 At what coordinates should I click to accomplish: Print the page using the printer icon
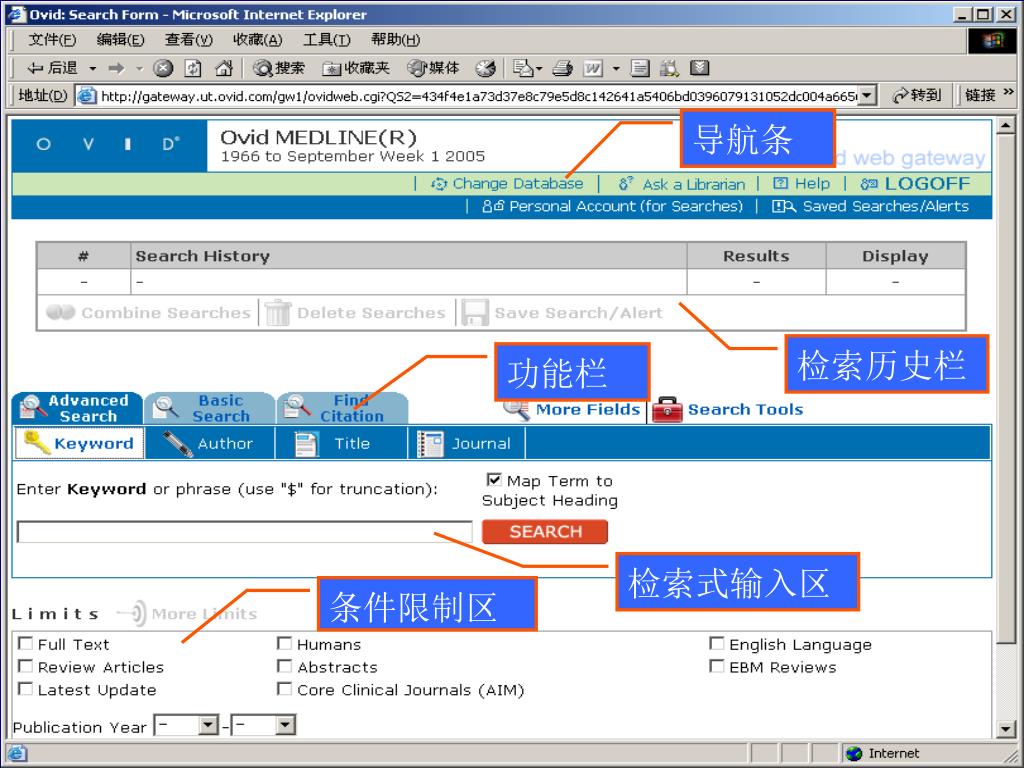tap(563, 68)
